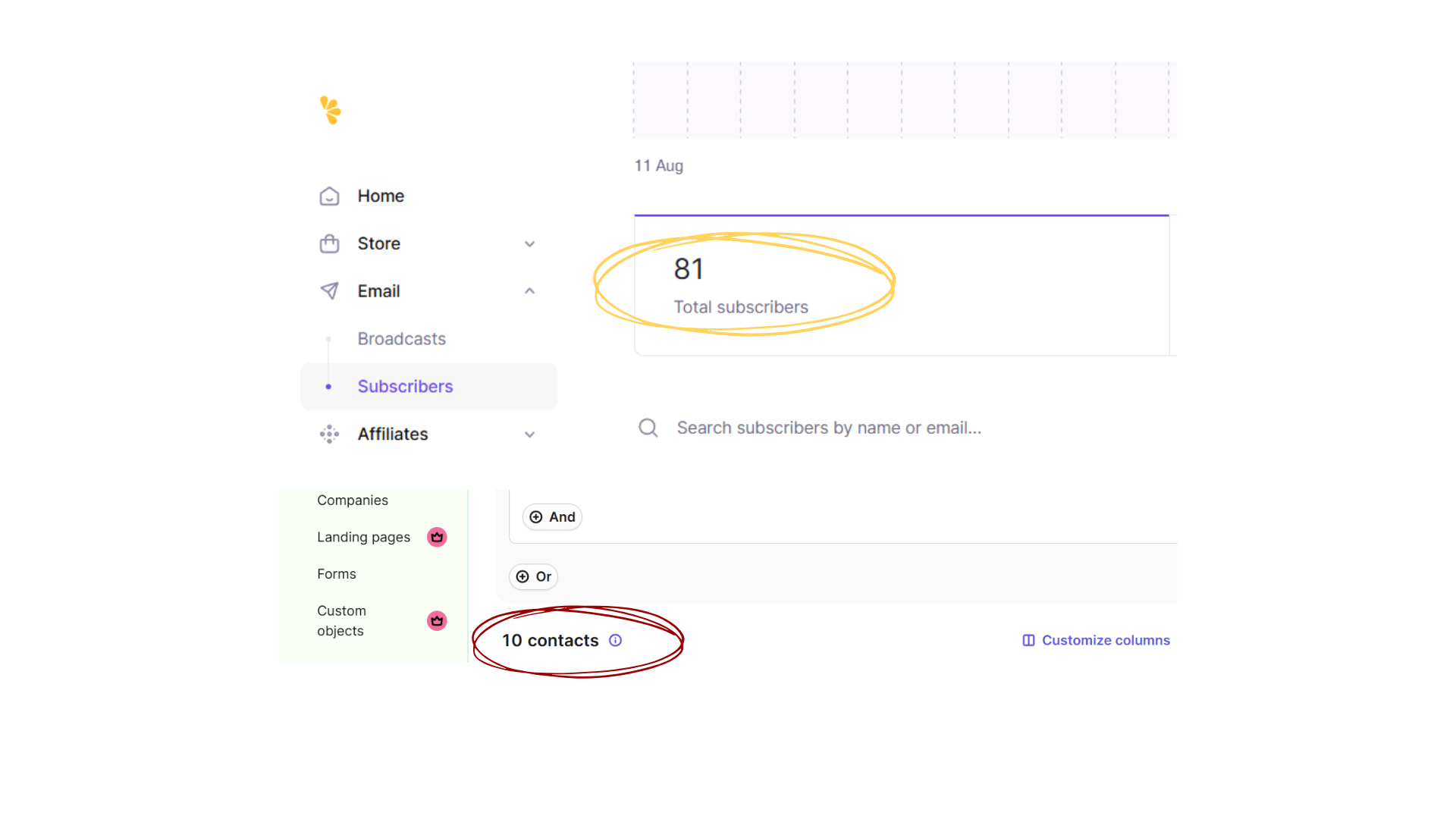Click the Home house icon
Image resolution: width=1456 pixels, height=819 pixels.
click(x=329, y=196)
